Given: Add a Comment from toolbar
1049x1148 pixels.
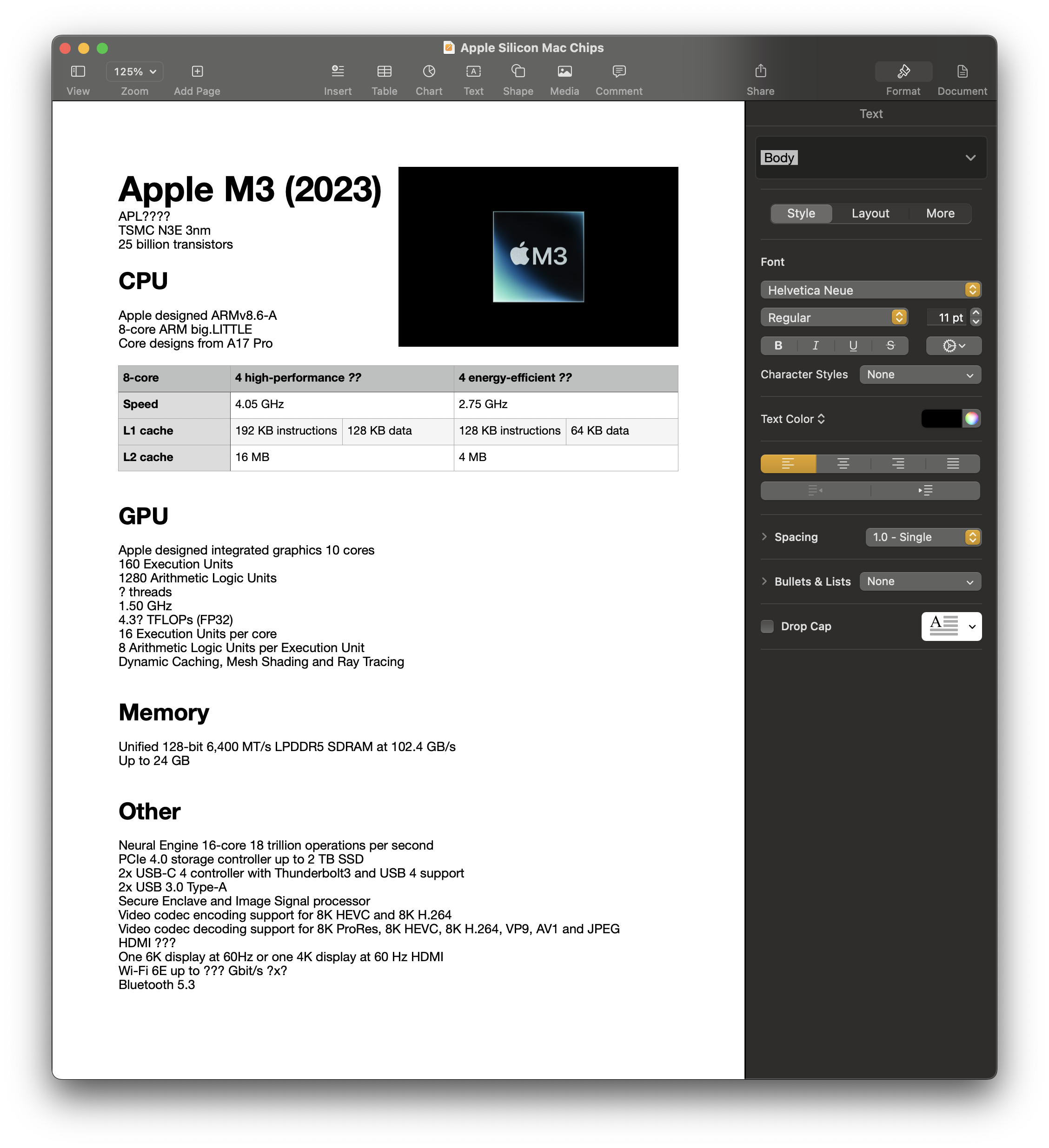Looking at the screenshot, I should point(619,72).
